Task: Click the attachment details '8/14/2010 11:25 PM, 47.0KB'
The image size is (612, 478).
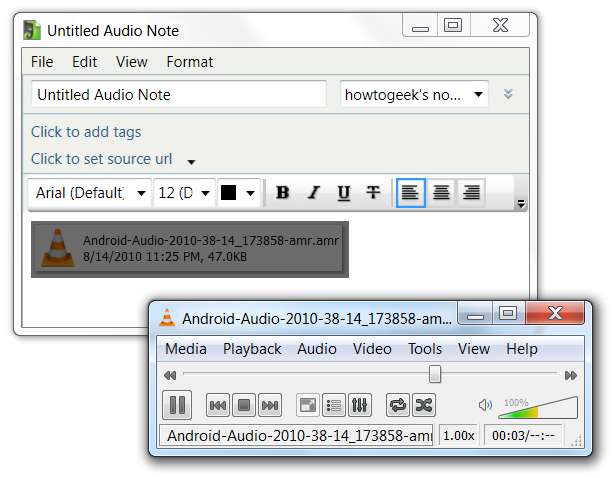Action: tap(165, 257)
